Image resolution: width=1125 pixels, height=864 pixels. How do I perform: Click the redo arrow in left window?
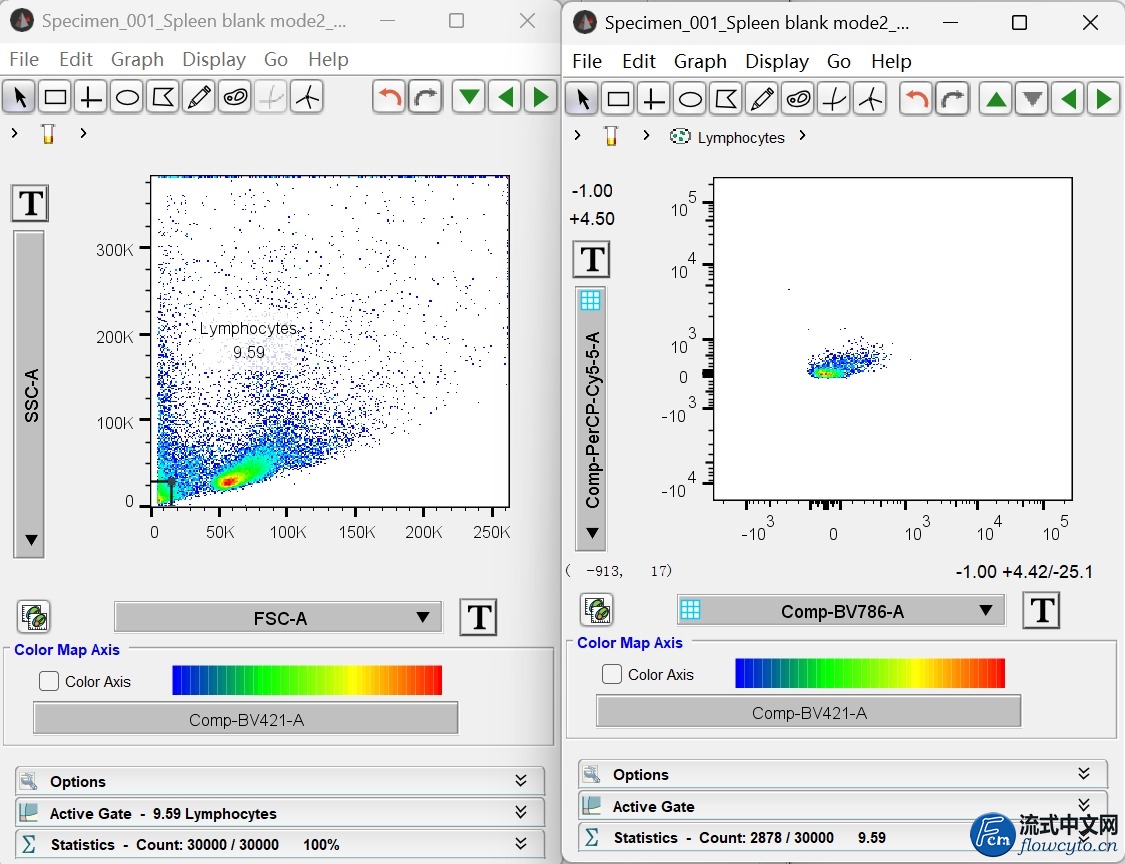point(425,97)
